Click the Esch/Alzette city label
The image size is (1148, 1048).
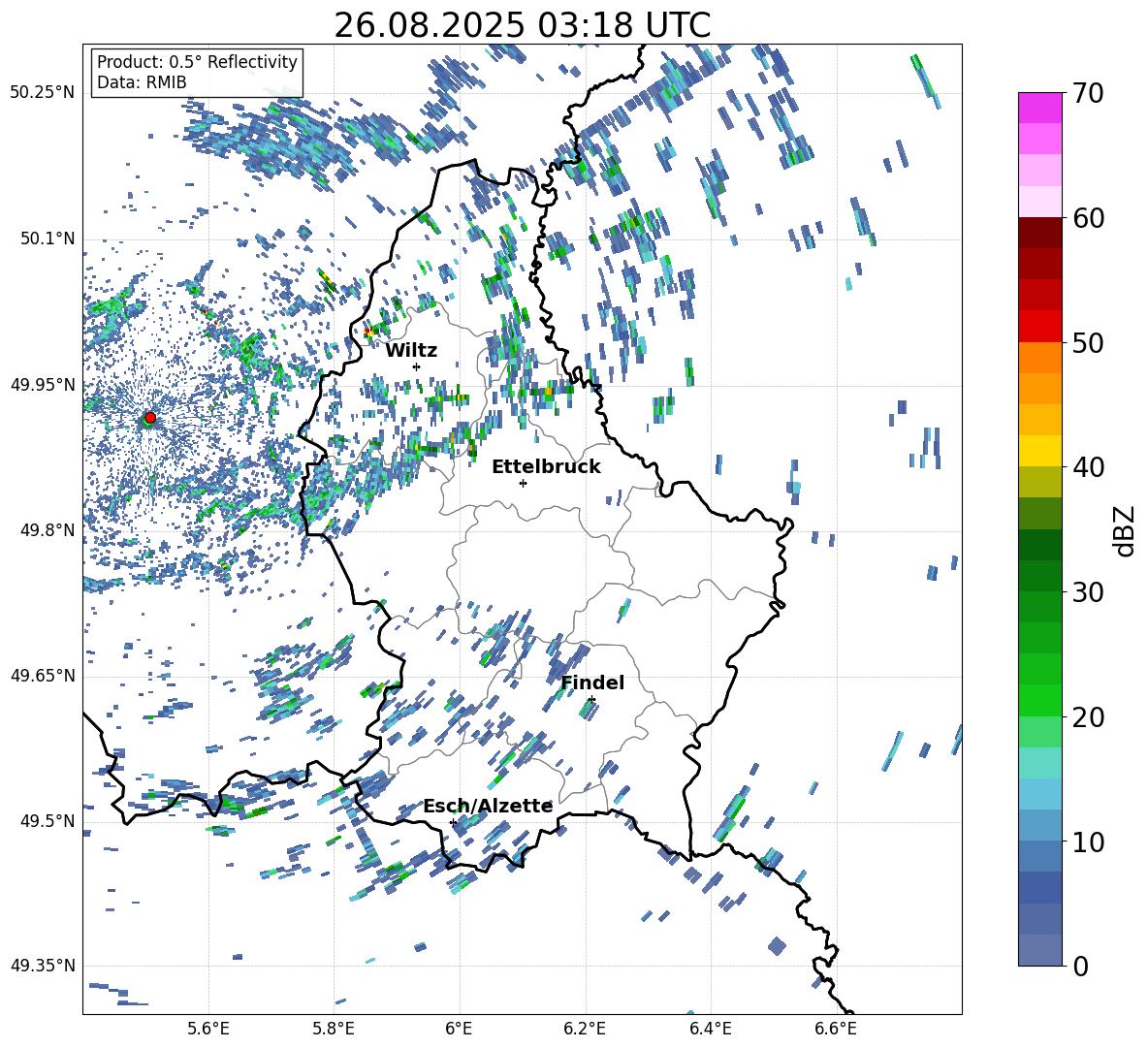pyautogui.click(x=488, y=806)
